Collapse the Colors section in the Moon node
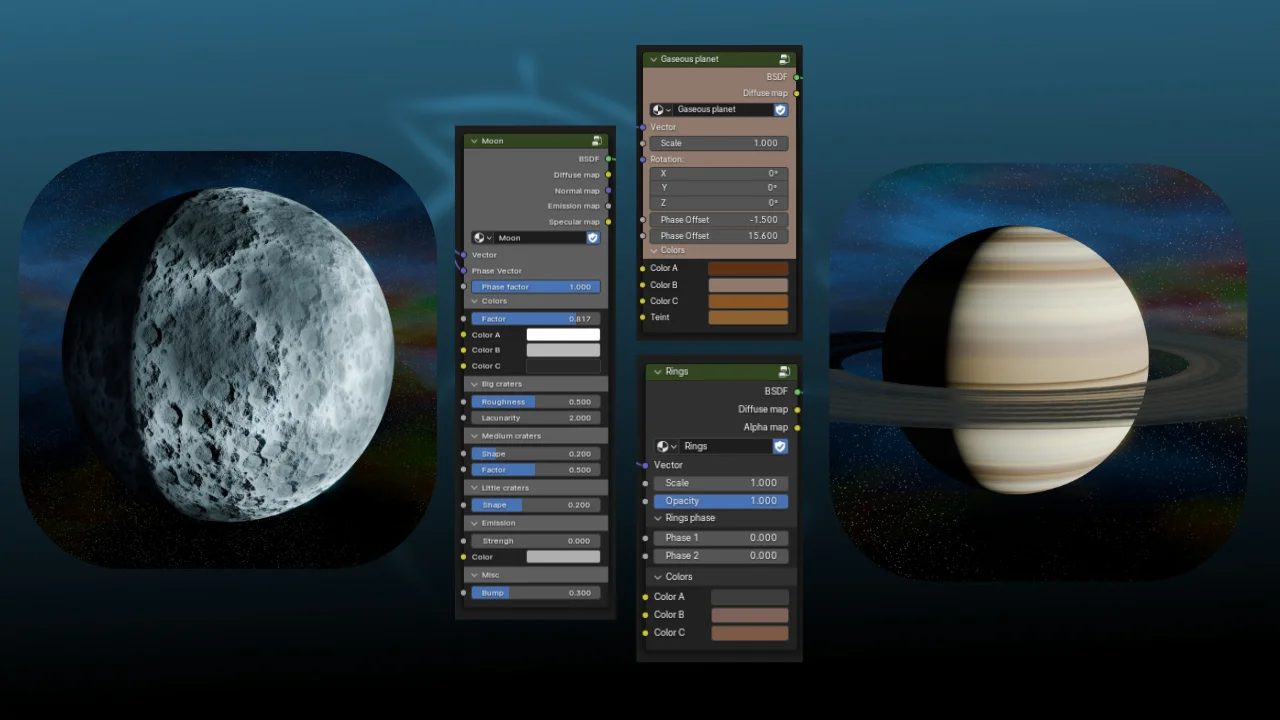This screenshot has width=1280, height=720. 473,302
